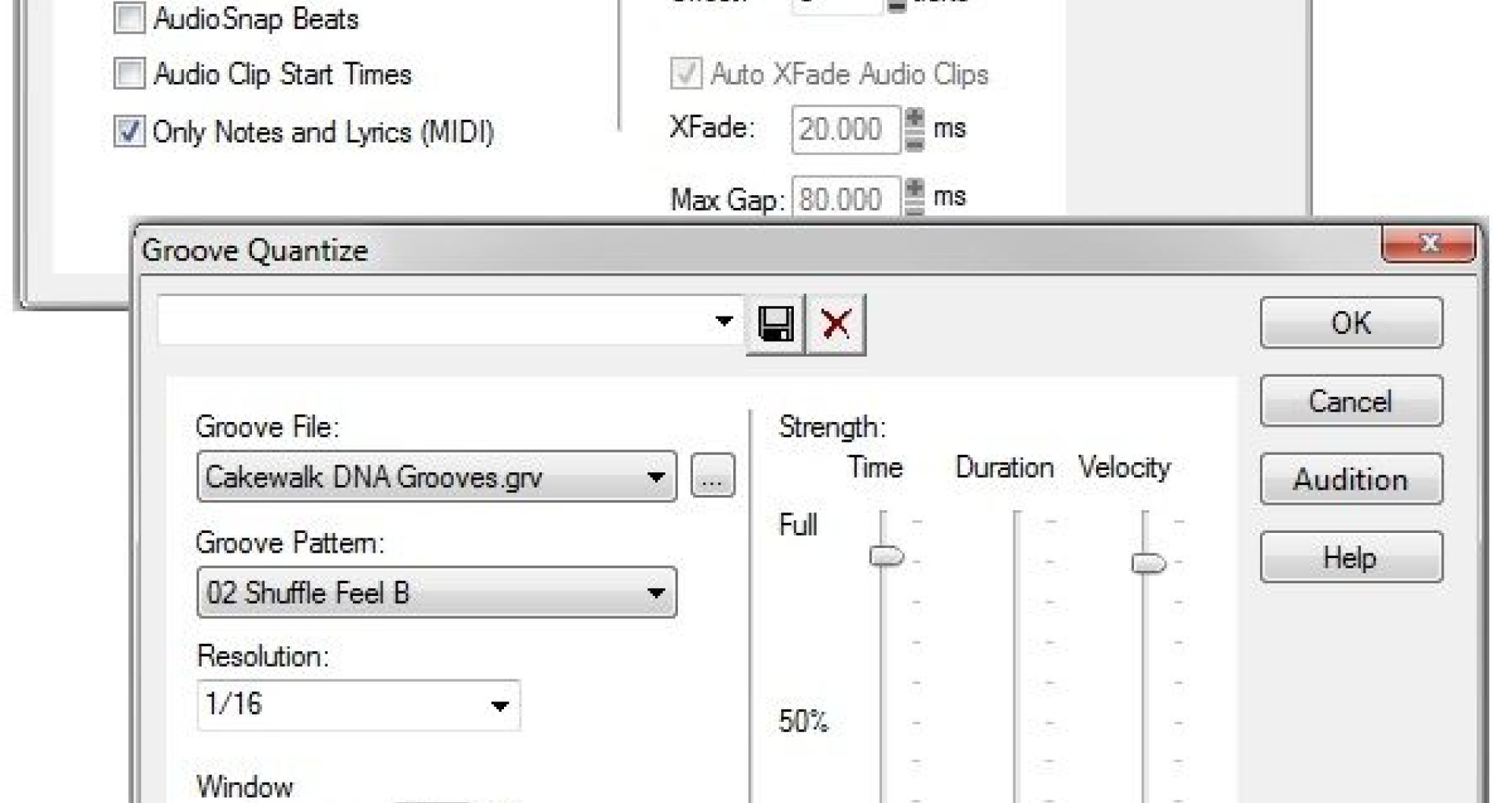Screen dimensions: 1512x803
Task: Open the Groove Pattern dropdown list
Action: coord(655,593)
